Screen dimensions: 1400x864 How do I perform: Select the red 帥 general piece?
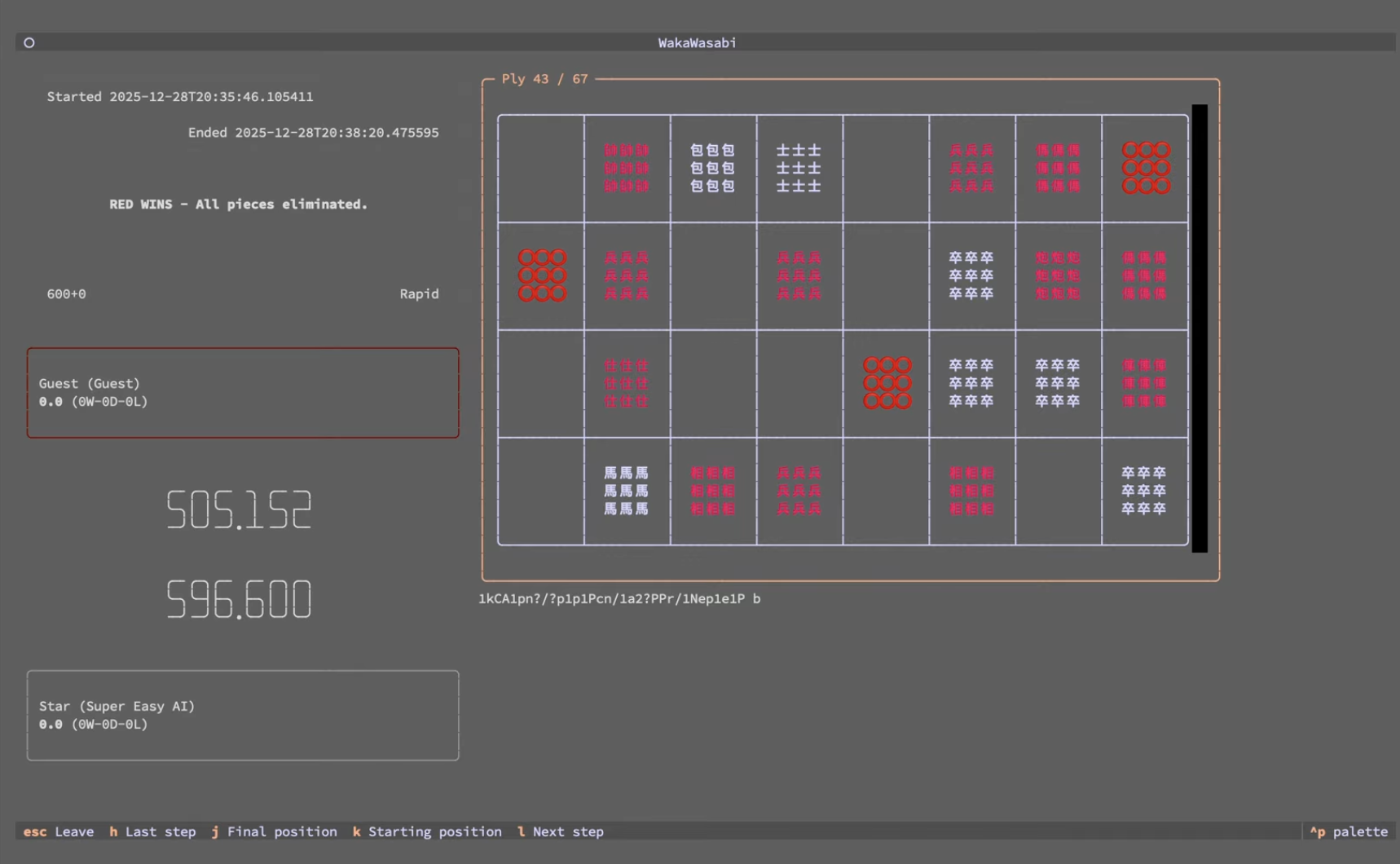(627, 168)
